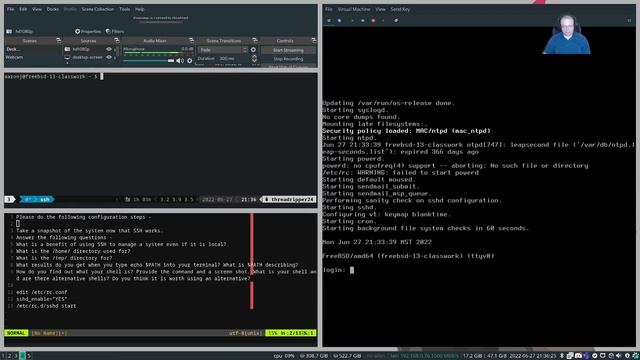Screen dimensions: 640x360
Task: Open the Fade transition dropdown
Action: [222, 50]
